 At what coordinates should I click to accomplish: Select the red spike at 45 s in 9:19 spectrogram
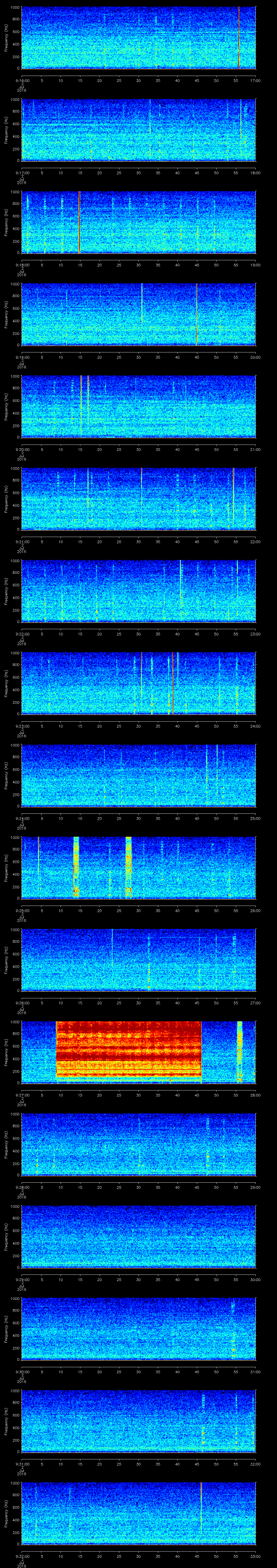click(x=197, y=314)
